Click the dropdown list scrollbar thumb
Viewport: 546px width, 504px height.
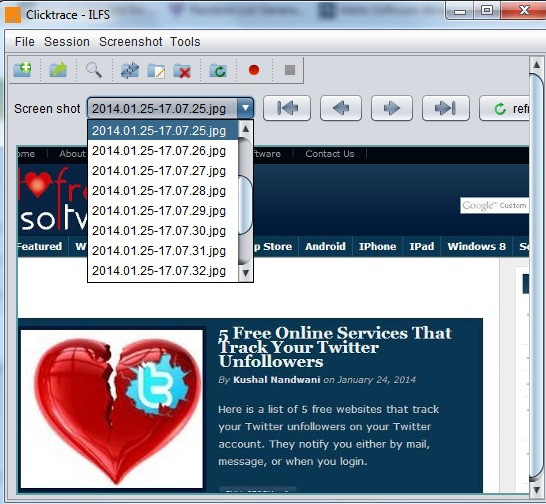point(245,204)
